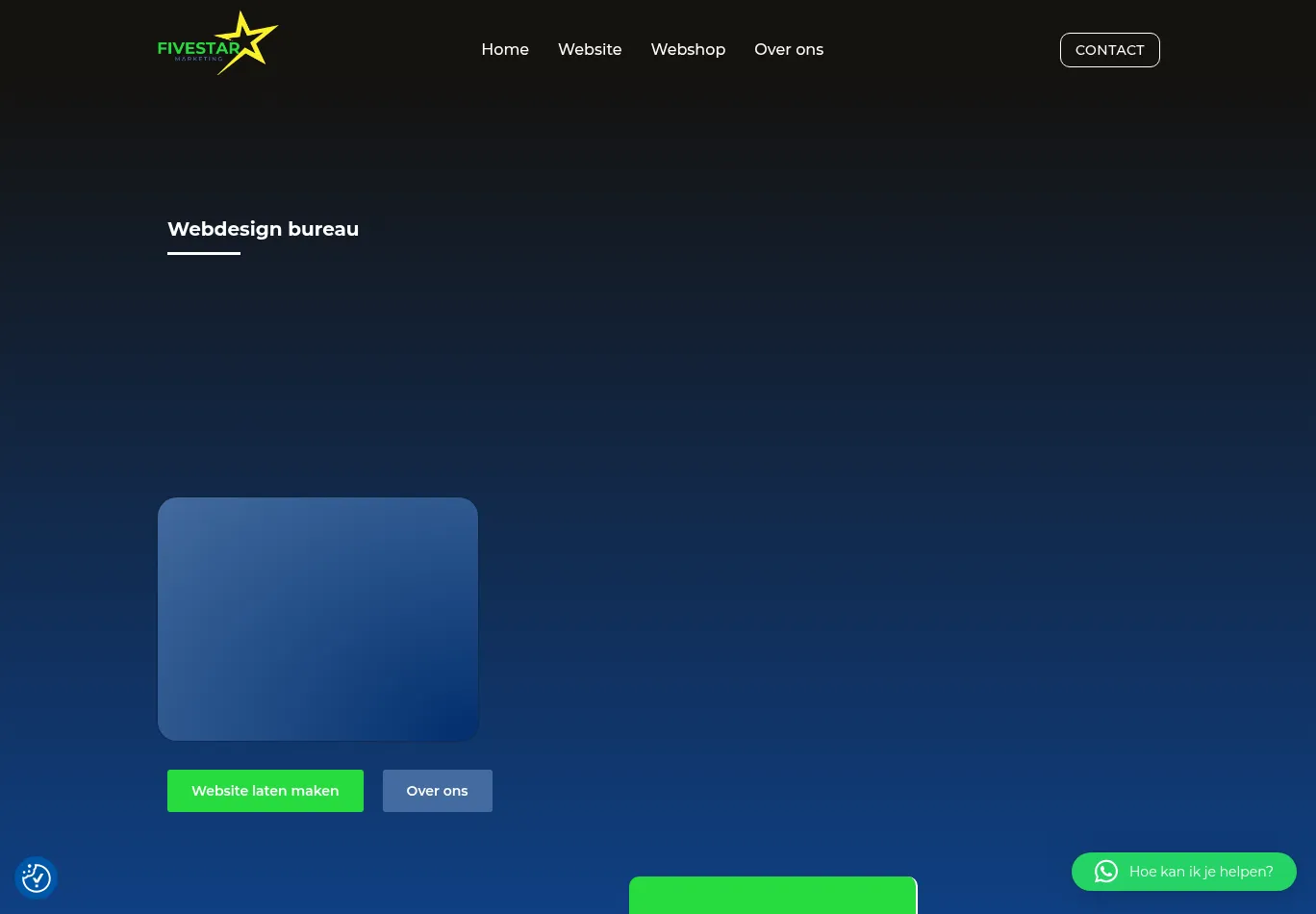Open the Website menu item
This screenshot has height=914, width=1316.
590,50
